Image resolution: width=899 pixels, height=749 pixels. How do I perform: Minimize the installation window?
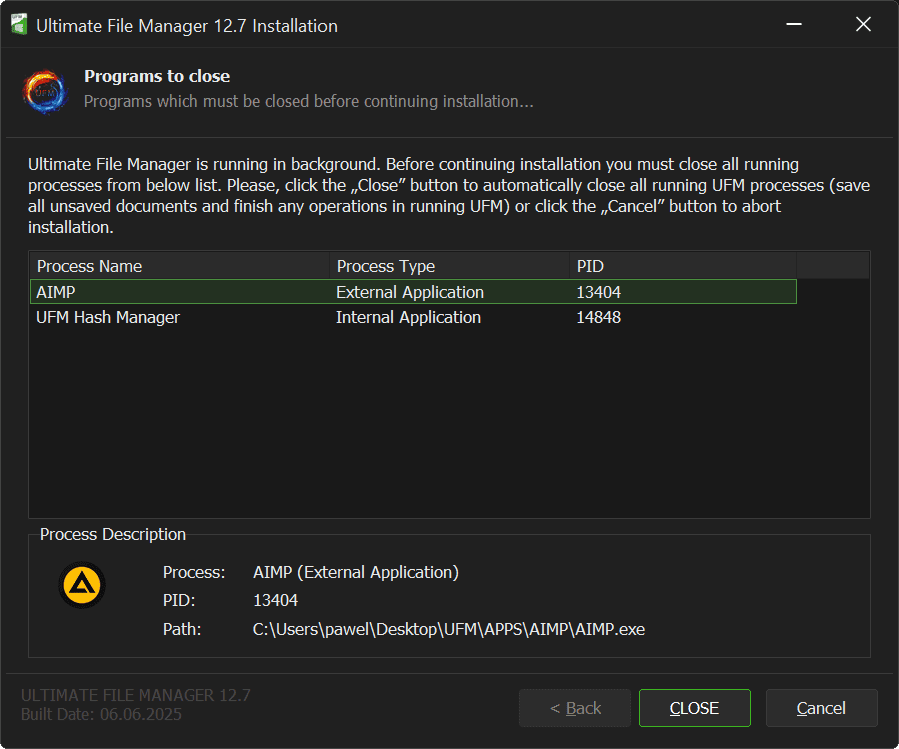click(793, 25)
